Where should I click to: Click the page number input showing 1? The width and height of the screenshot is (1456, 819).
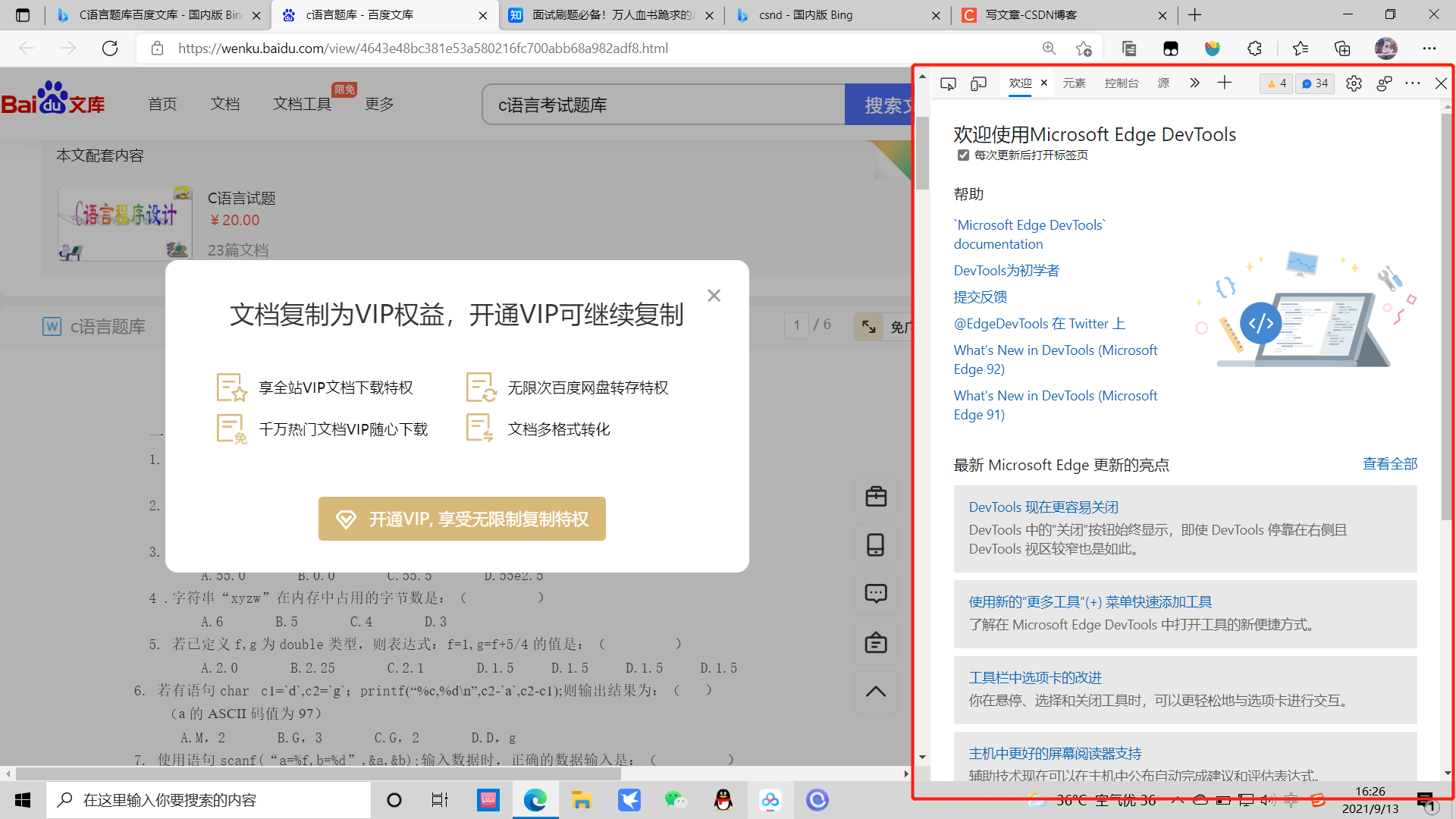(797, 325)
